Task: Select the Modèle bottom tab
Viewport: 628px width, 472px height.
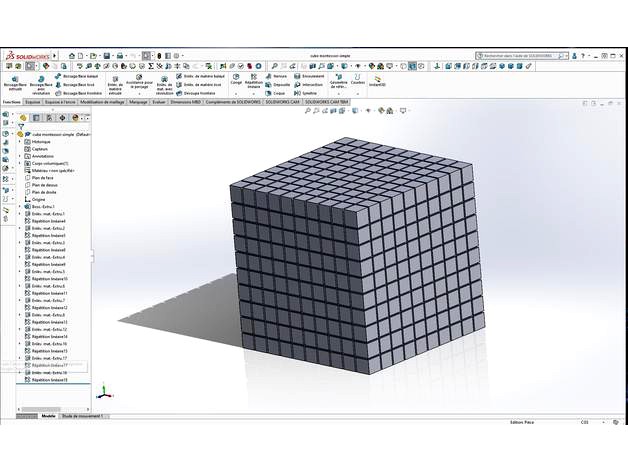Action: click(48, 416)
